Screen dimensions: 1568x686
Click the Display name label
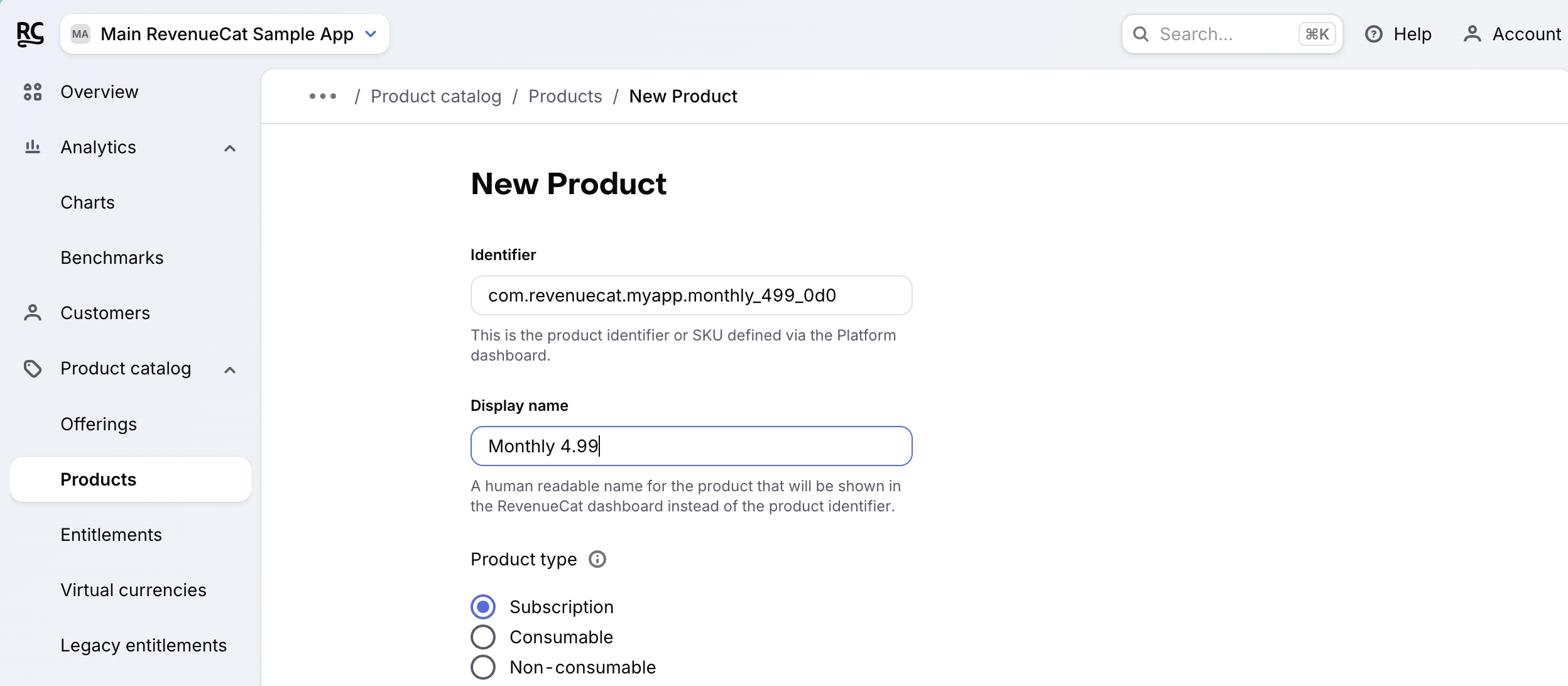point(519,405)
